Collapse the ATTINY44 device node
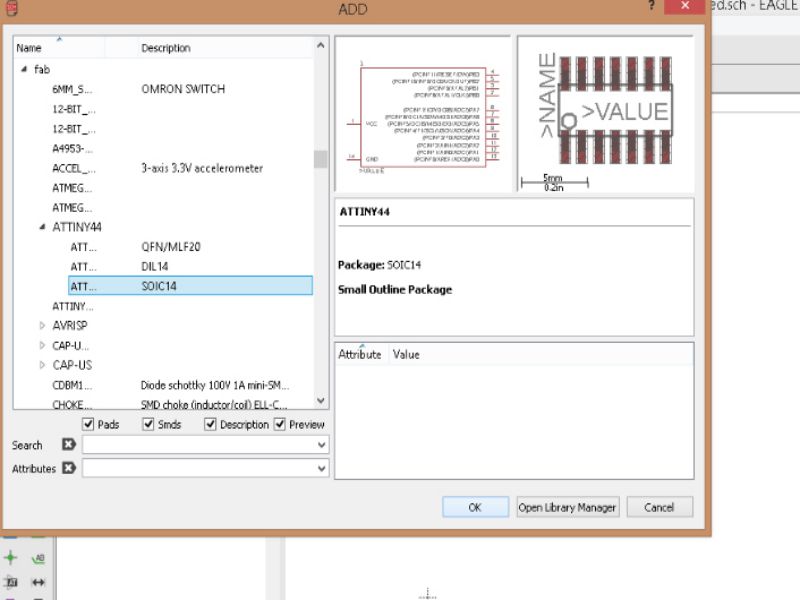Viewport: 800px width, 600px height. [x=42, y=227]
